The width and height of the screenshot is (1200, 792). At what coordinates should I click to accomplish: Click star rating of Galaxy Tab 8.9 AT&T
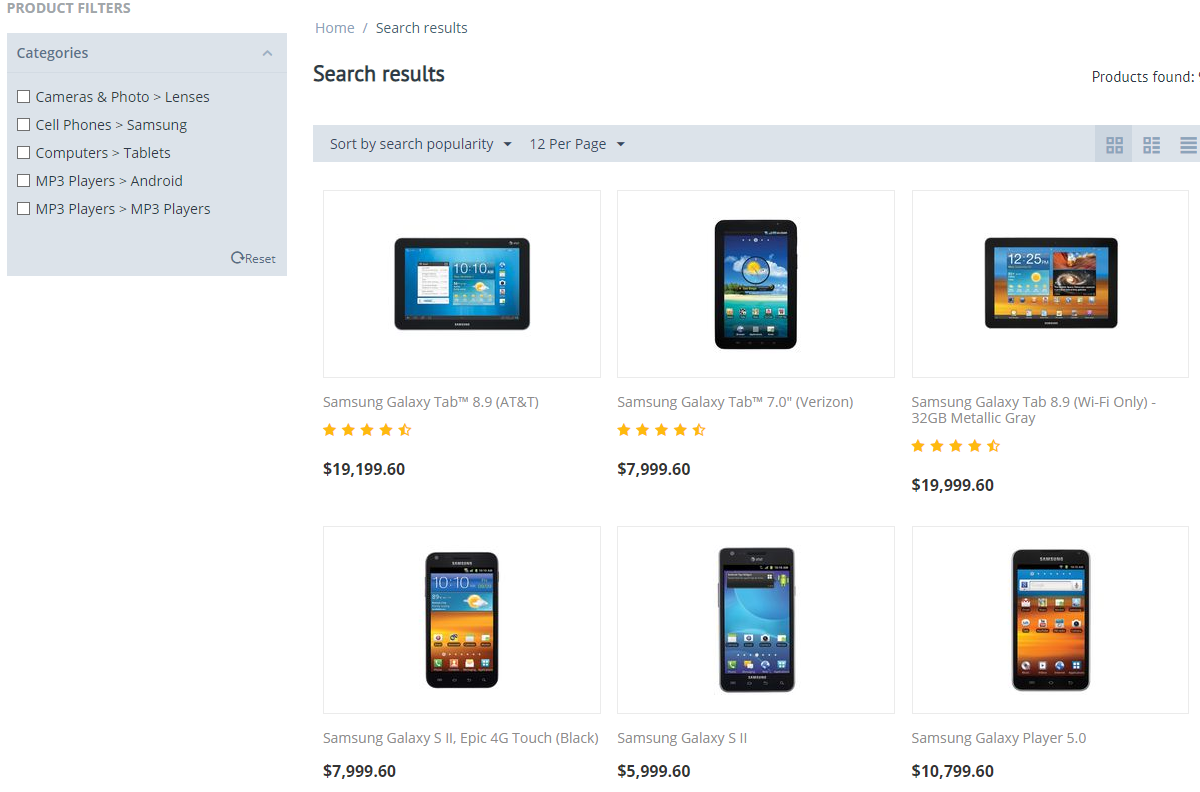click(x=367, y=430)
